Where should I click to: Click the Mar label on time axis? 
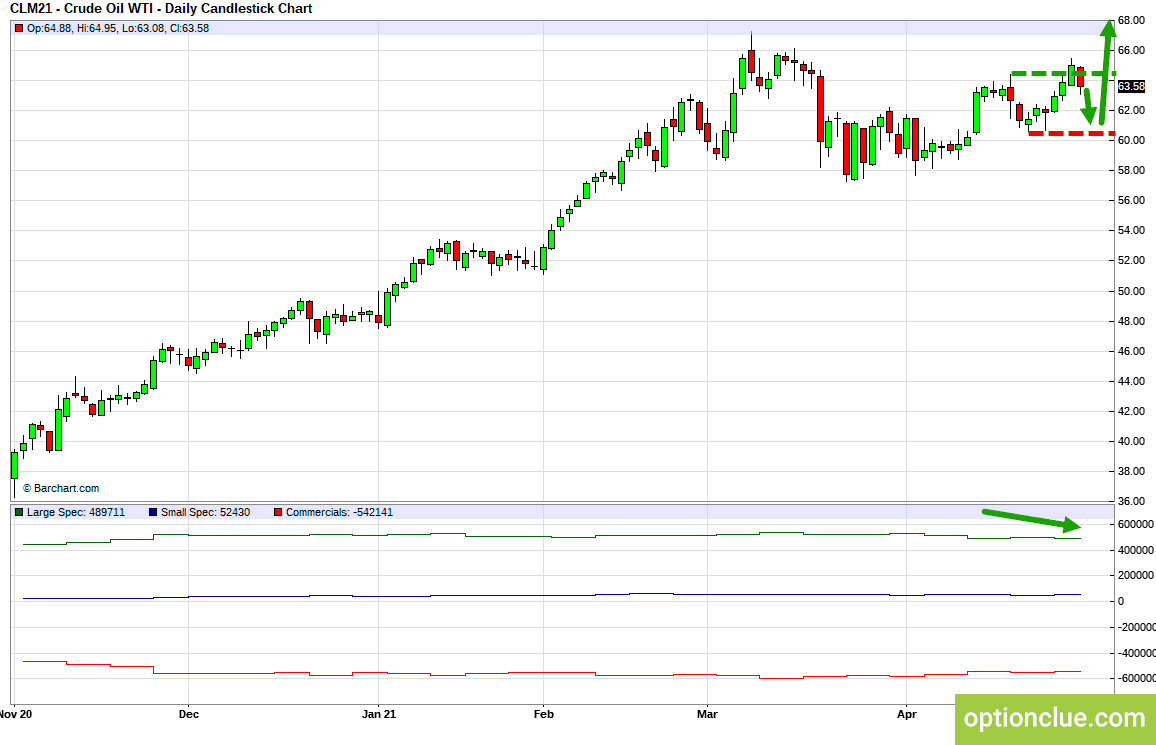pyautogui.click(x=707, y=714)
